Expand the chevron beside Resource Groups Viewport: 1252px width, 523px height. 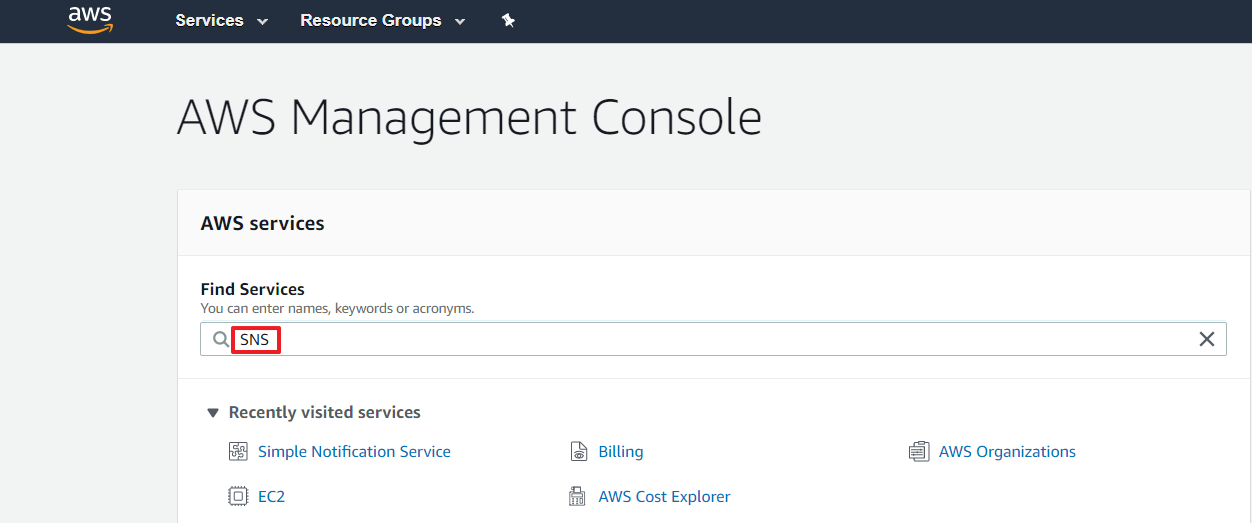pyautogui.click(x=460, y=21)
